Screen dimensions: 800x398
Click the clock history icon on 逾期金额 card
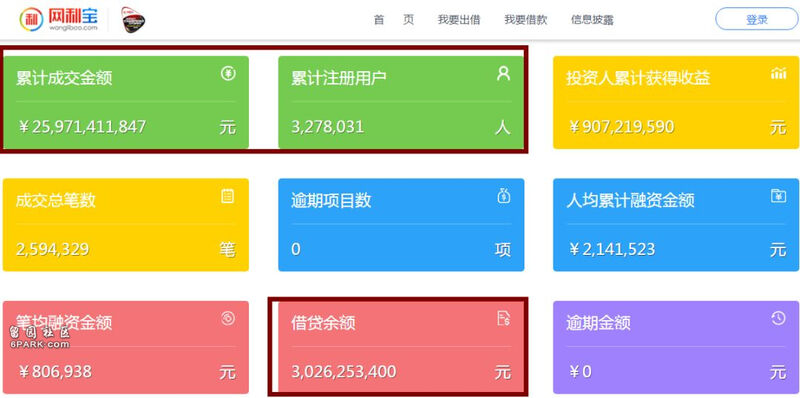click(x=779, y=319)
